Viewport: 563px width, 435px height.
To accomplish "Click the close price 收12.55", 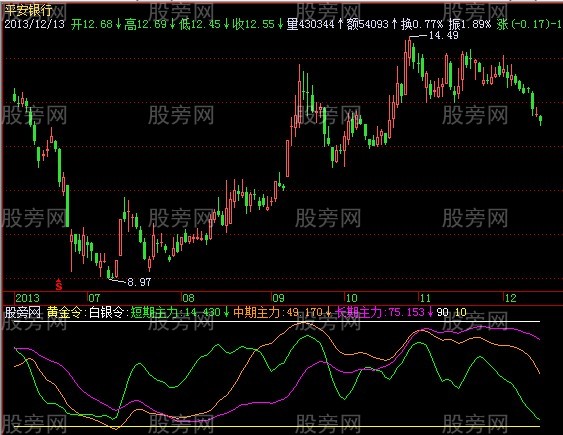I will [x=253, y=24].
